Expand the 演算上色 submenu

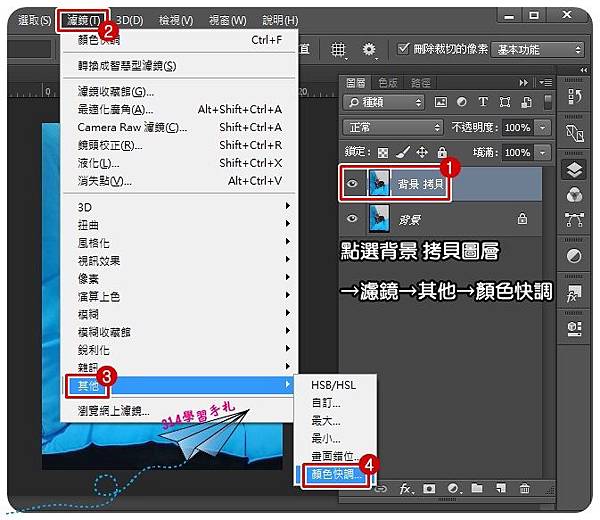tap(179, 296)
